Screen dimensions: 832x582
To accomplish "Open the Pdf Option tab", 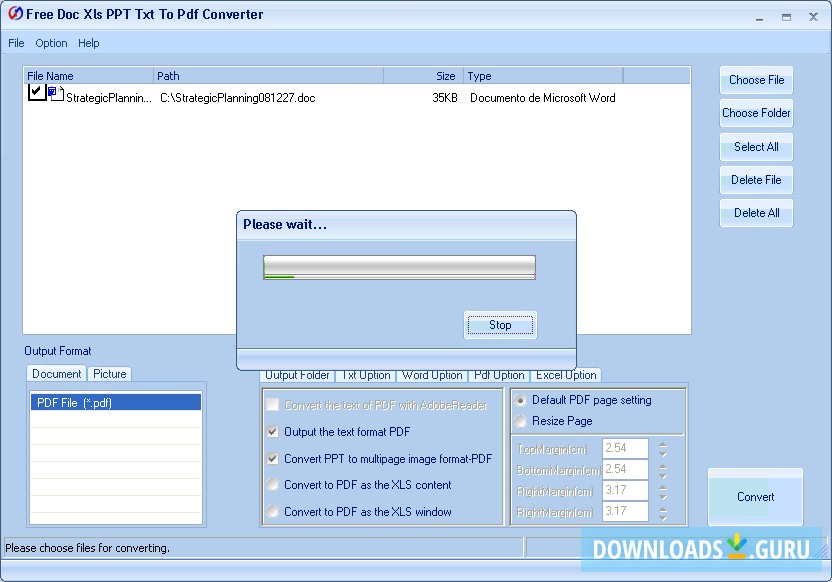I will pos(499,375).
